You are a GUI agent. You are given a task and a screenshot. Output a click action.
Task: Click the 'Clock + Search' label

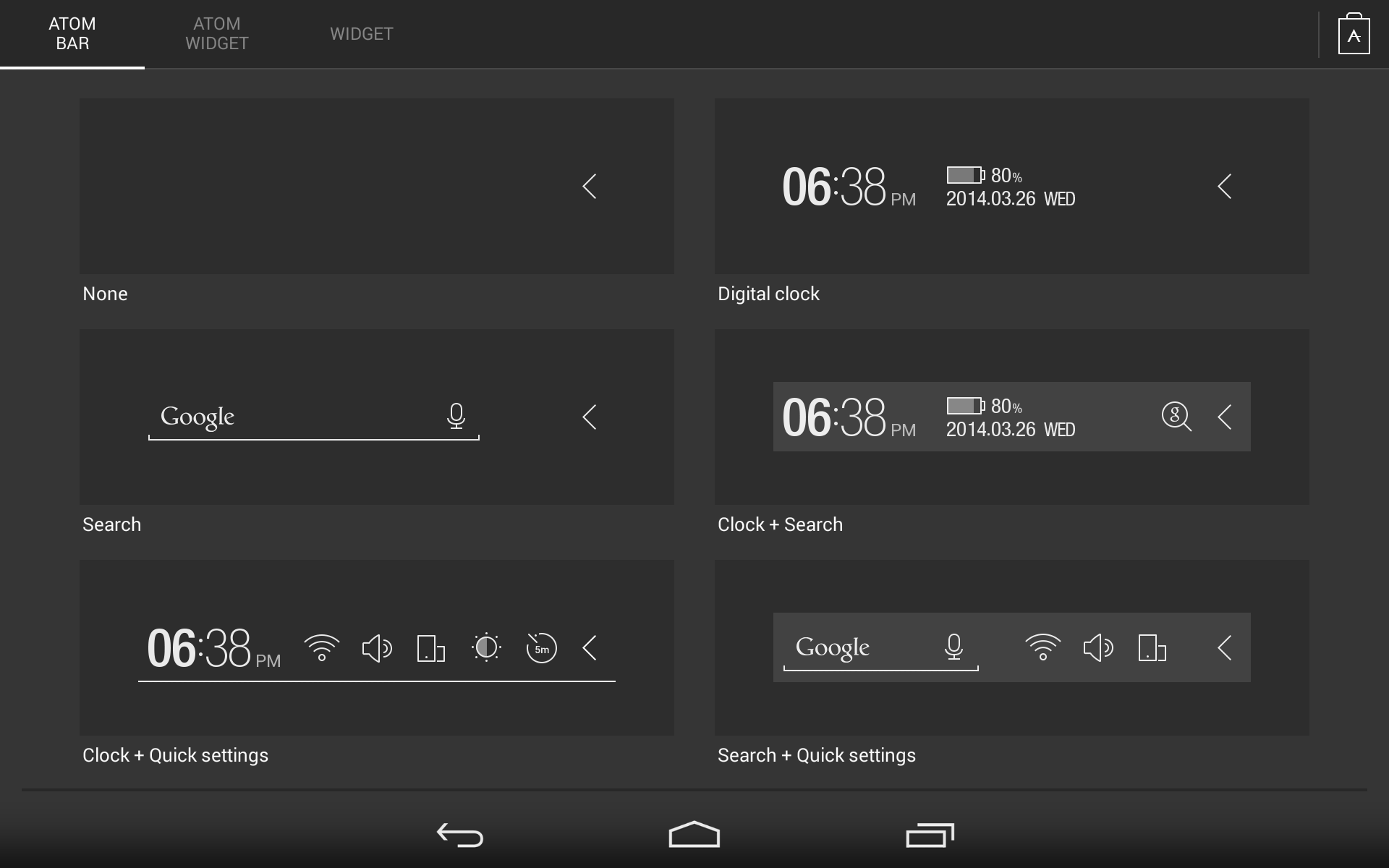click(x=780, y=524)
